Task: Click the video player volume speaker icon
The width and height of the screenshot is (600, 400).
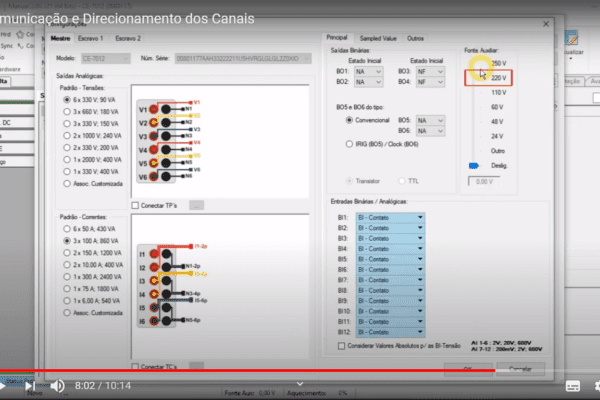Action: (57, 385)
